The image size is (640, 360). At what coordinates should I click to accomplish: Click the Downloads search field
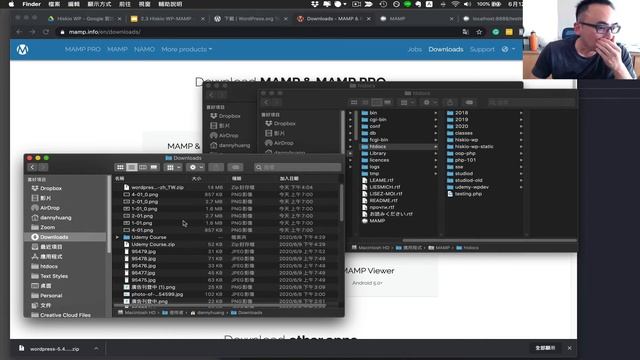pos(297,167)
